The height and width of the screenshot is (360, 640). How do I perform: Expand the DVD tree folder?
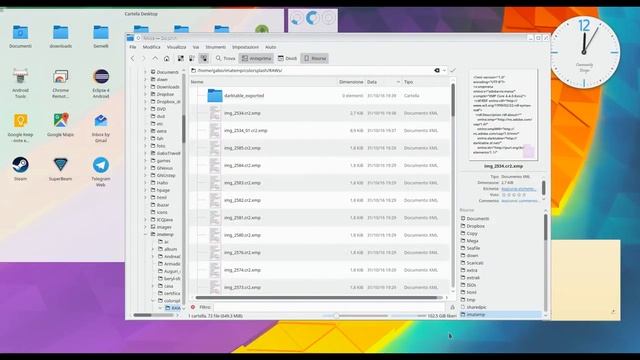[145, 109]
